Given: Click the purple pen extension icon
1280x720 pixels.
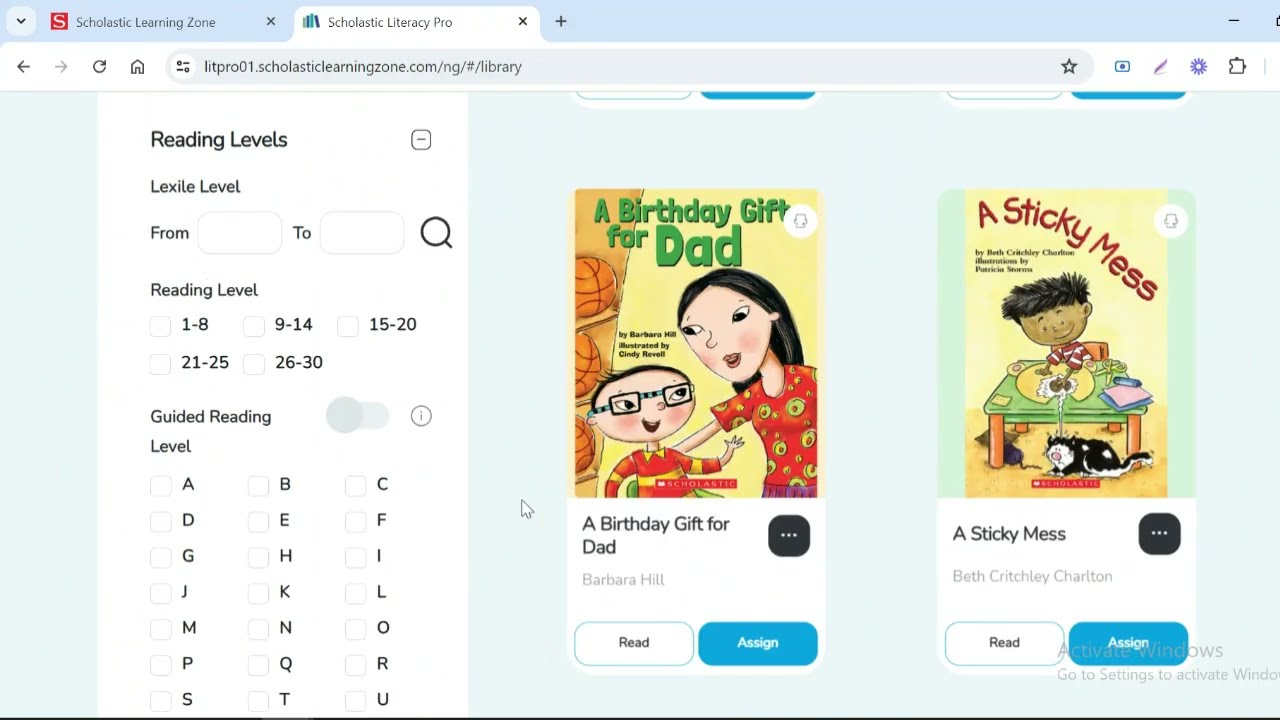Looking at the screenshot, I should coord(1160,67).
